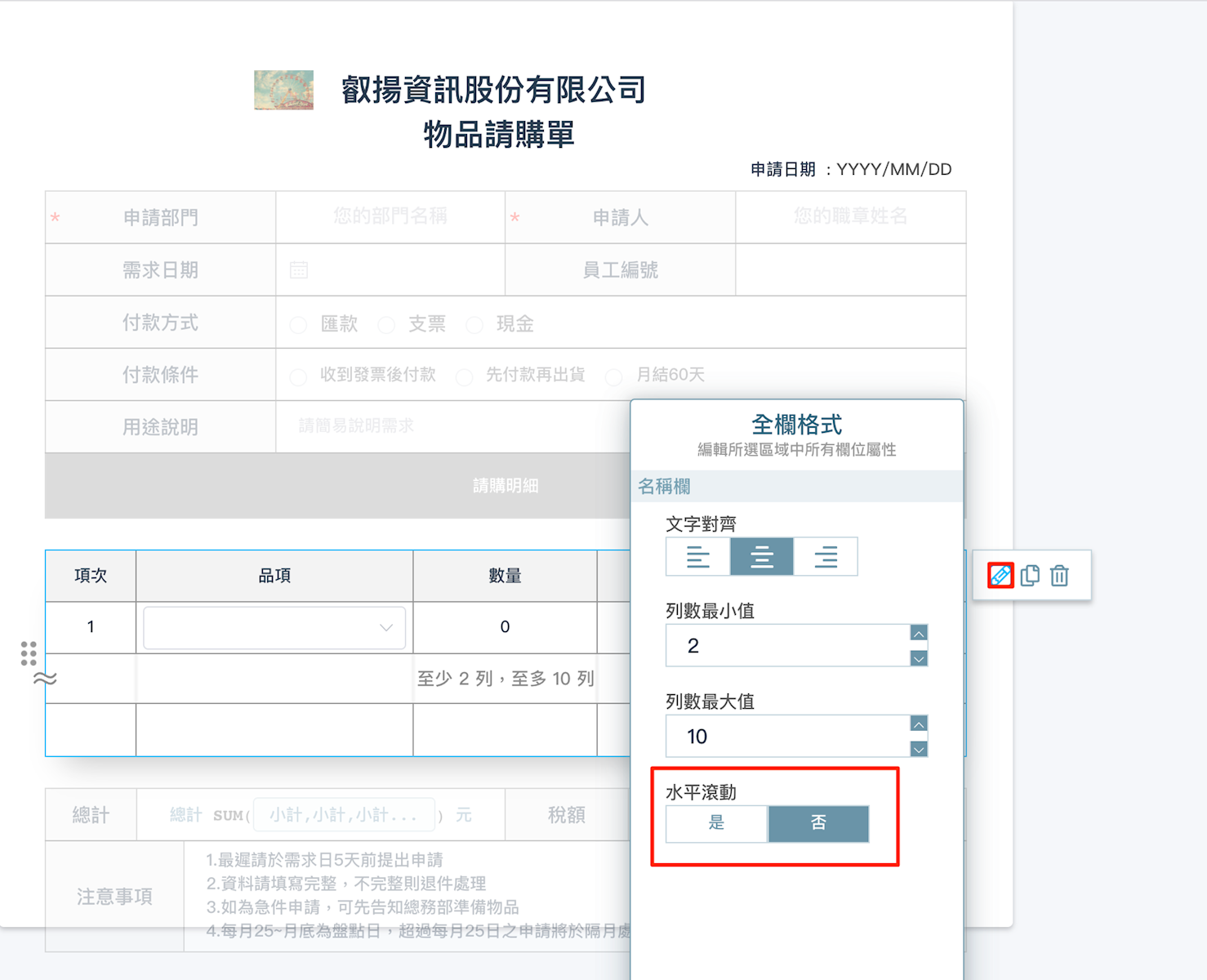The height and width of the screenshot is (980, 1207).
Task: Disable horizontal scrolling with 否
Action: [x=818, y=823]
